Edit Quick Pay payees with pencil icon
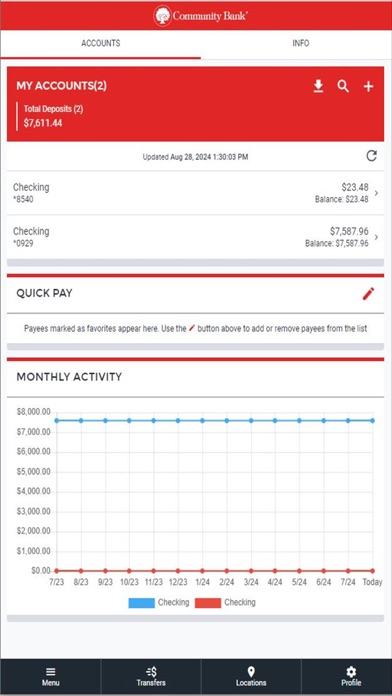Viewport: 392px width, 696px height. [368, 294]
